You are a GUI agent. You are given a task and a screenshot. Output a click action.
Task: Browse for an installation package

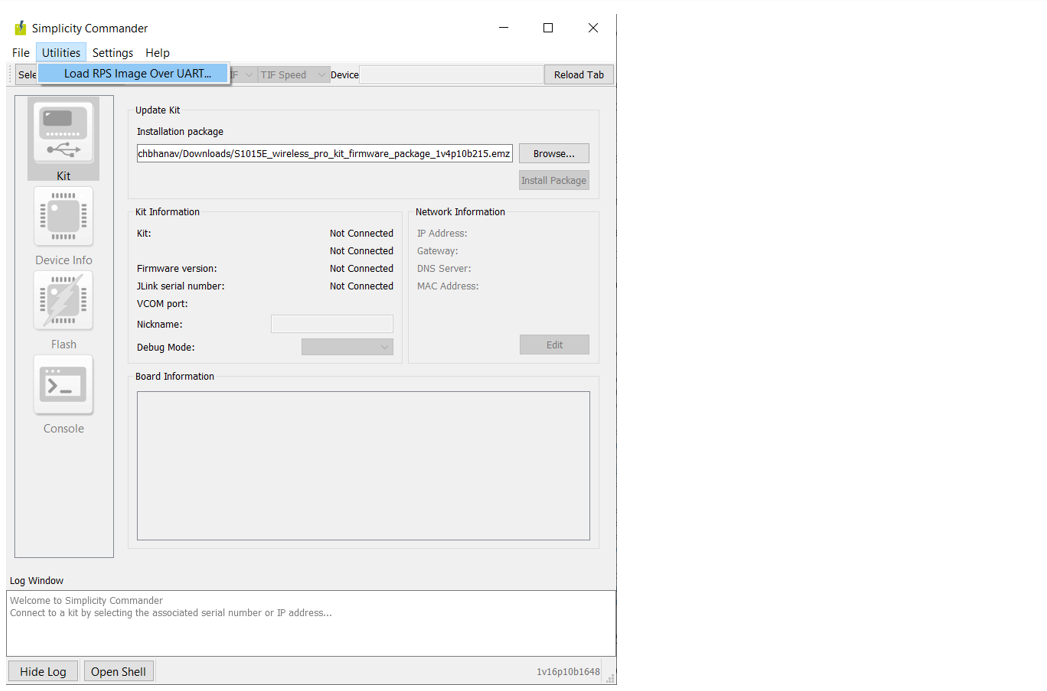[x=553, y=153]
